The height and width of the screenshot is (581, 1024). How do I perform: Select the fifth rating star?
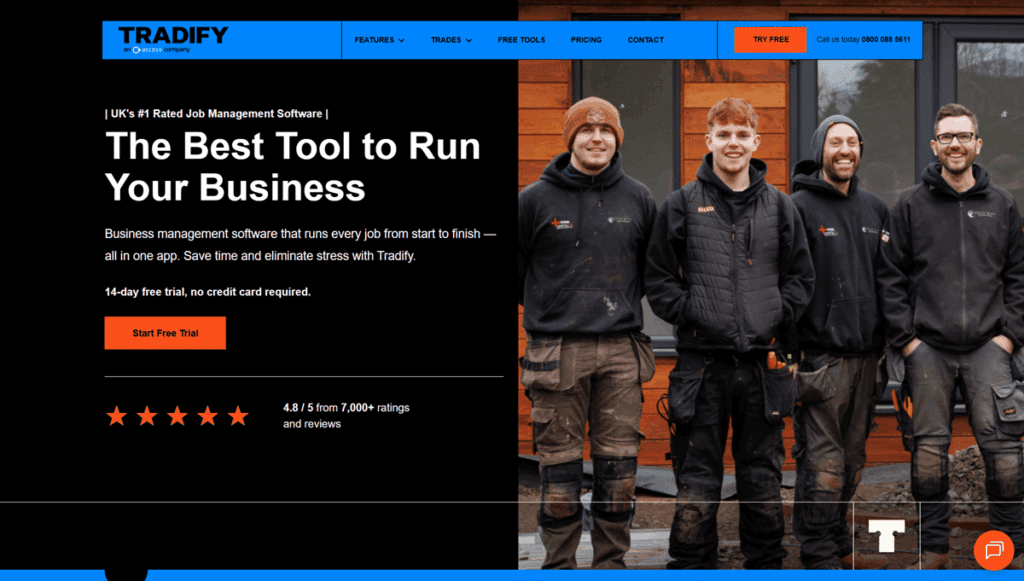(x=238, y=415)
